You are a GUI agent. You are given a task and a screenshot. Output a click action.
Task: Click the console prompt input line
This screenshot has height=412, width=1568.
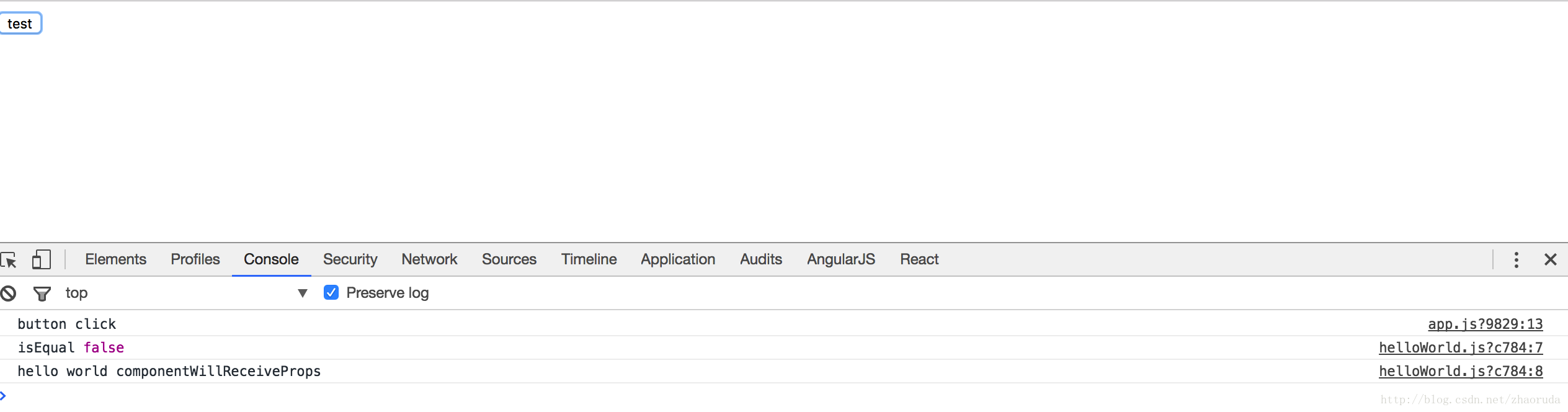click(x=744, y=396)
